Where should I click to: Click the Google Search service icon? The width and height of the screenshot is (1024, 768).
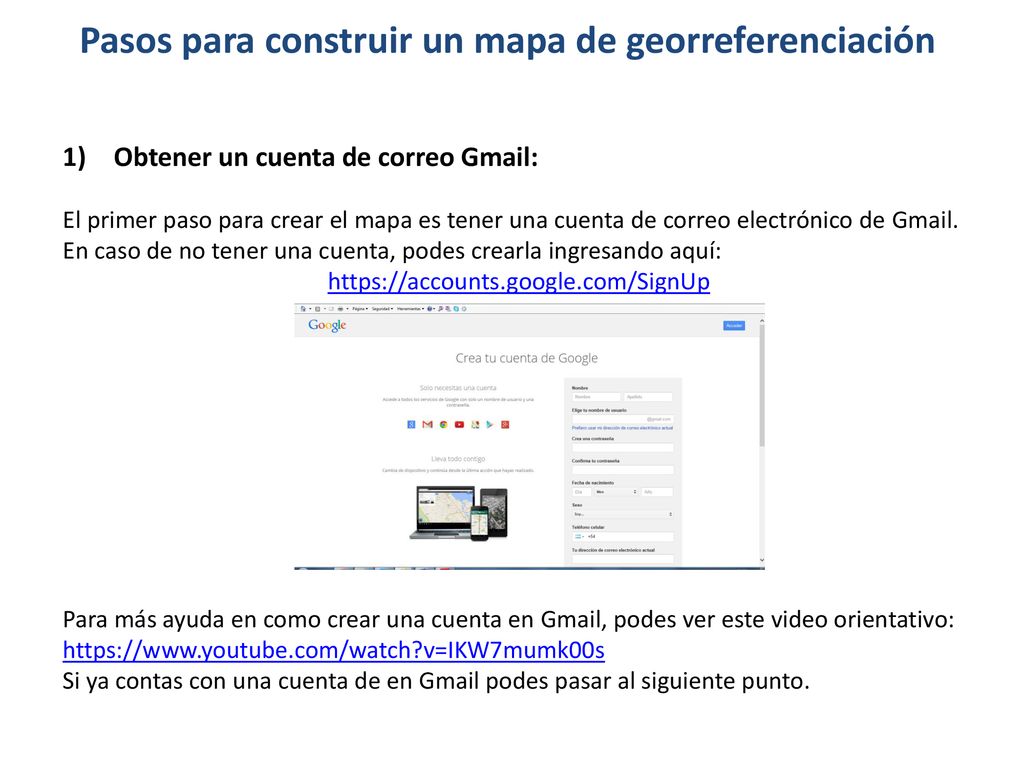[411, 424]
